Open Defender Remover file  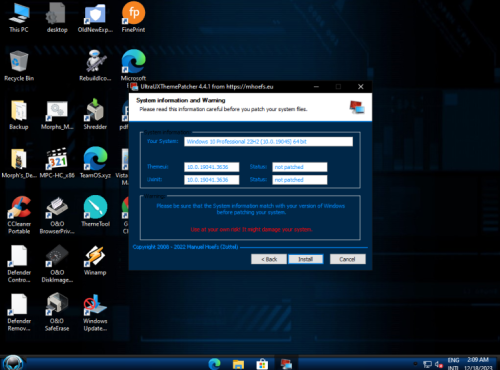(19, 313)
